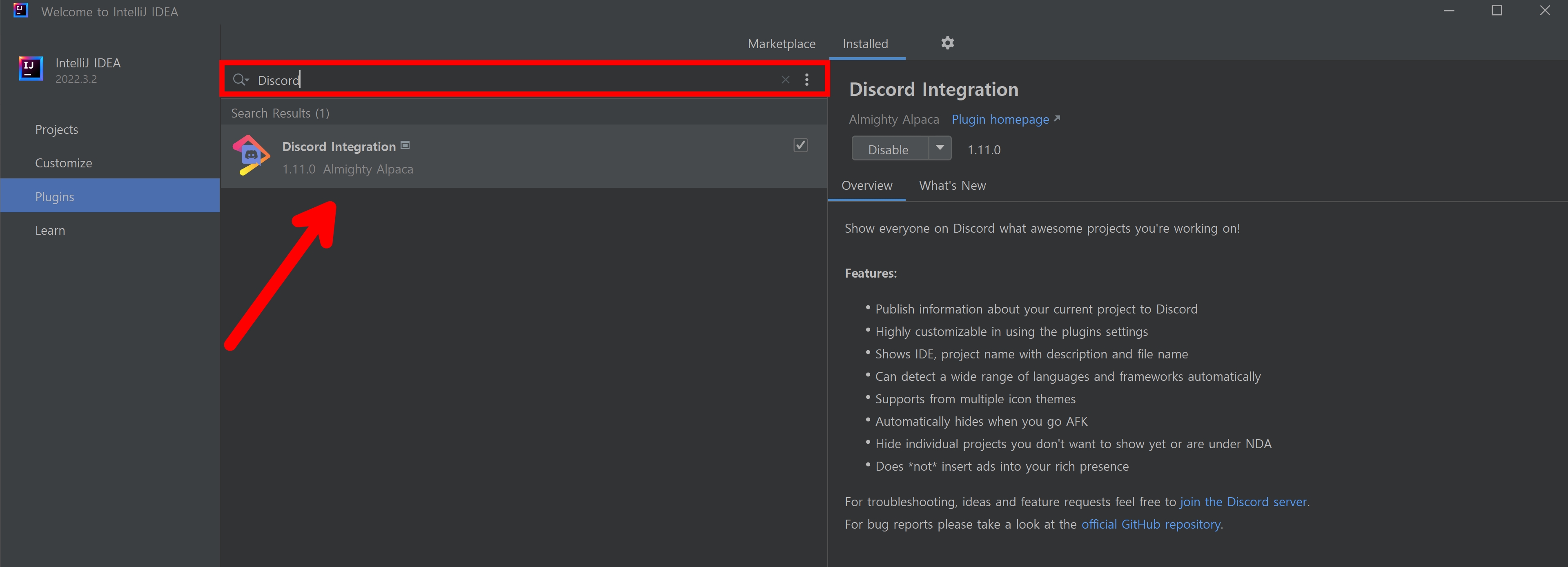Screen dimensions: 1568x567
Task: Close the Welcome to IntelliJ IDEA window
Action: tap(1544, 11)
